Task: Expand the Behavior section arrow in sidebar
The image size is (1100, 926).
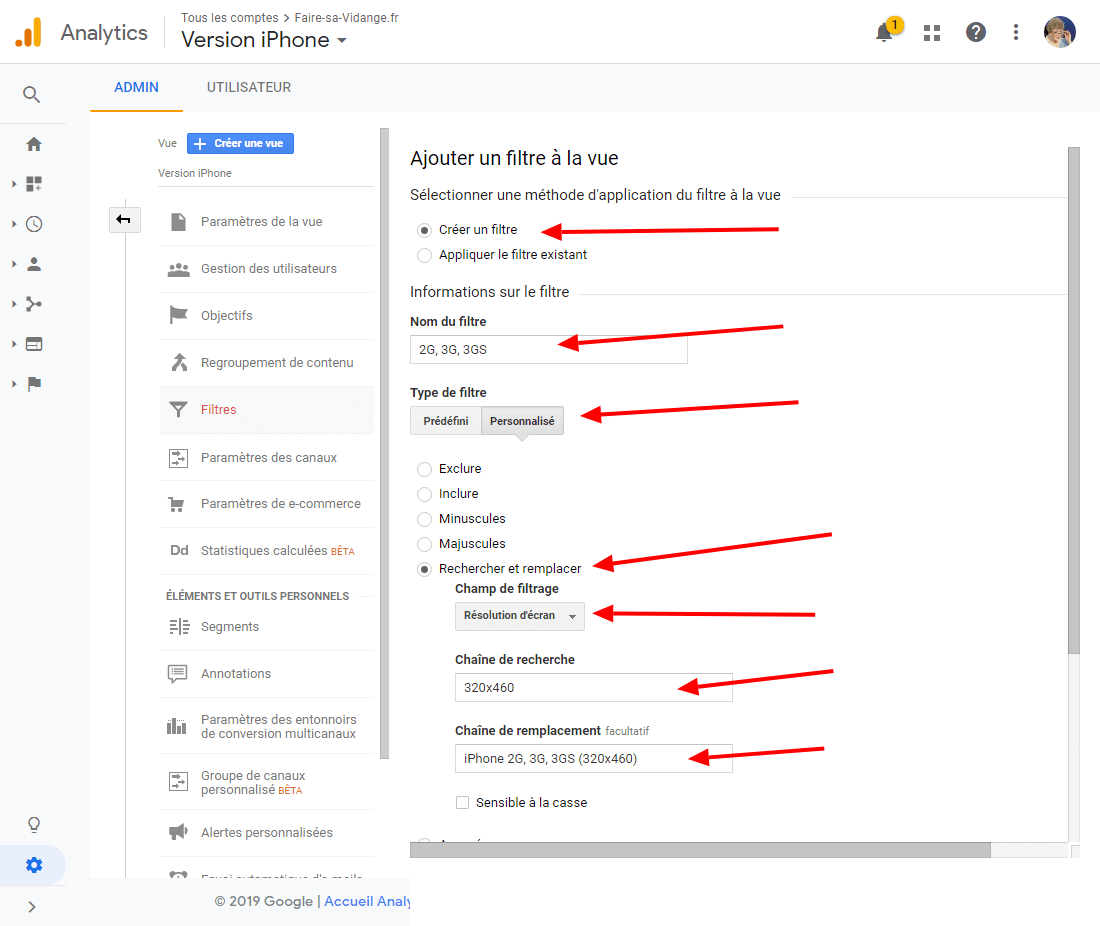Action: [14, 344]
